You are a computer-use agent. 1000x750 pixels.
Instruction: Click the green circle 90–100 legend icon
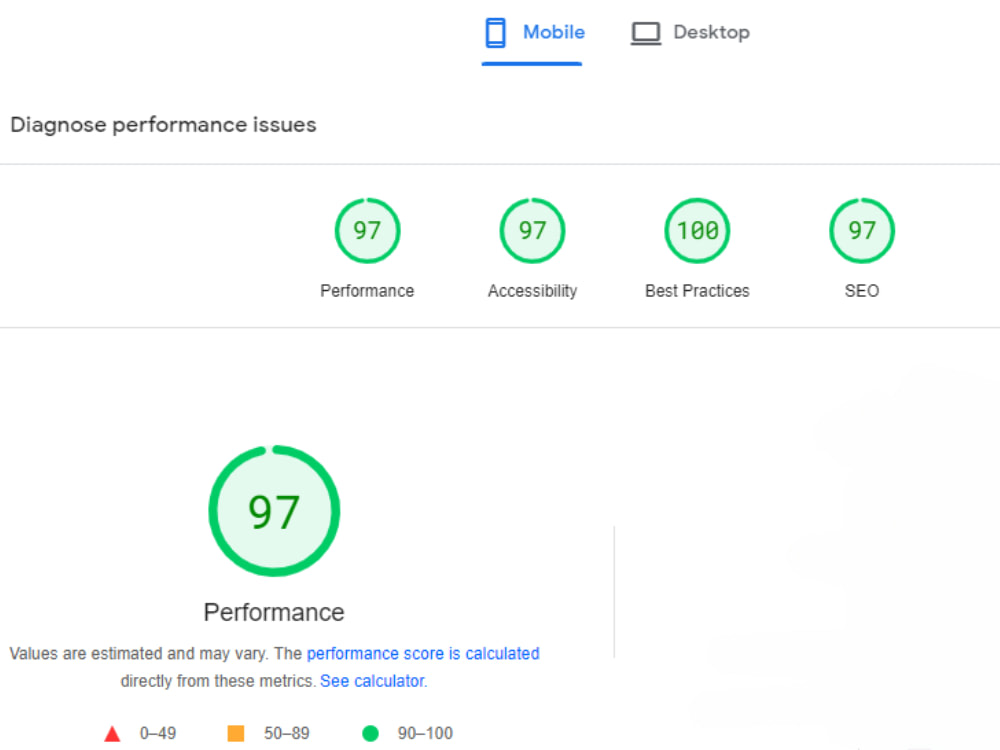pyautogui.click(x=370, y=733)
